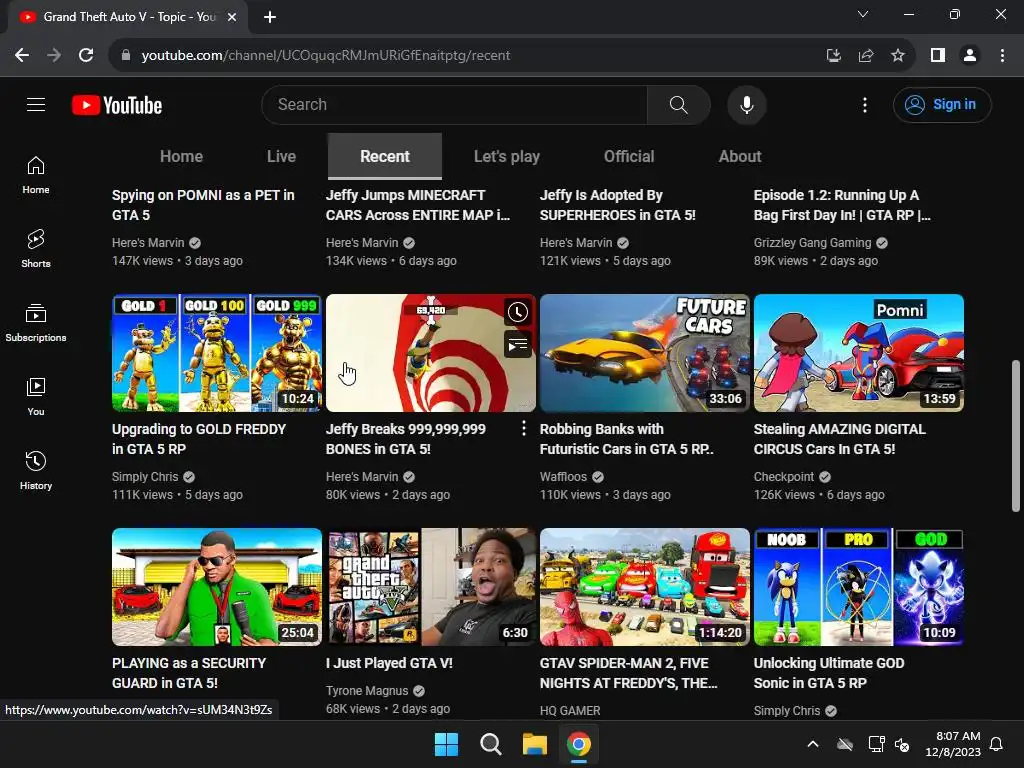Switch to the Let's play tab
Viewport: 1024px width, 768px height.
click(507, 156)
